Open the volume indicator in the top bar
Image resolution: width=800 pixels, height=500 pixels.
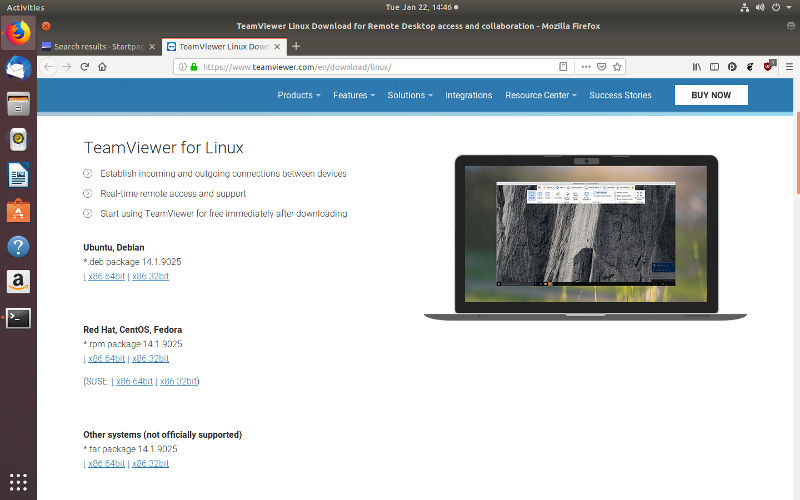click(760, 7)
